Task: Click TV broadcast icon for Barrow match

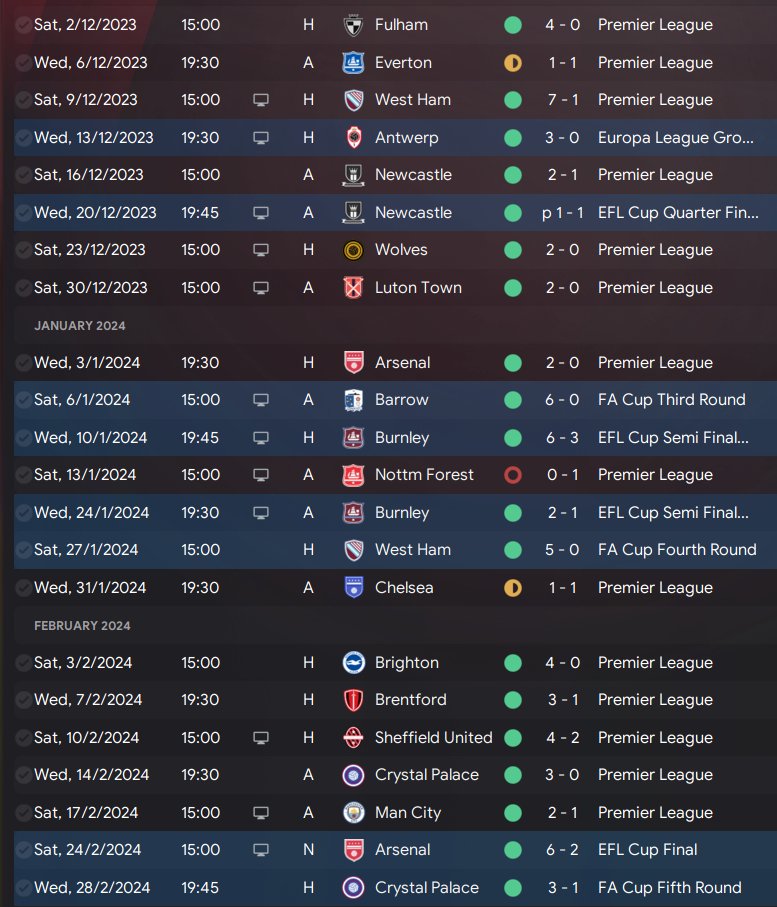Action: tap(261, 400)
